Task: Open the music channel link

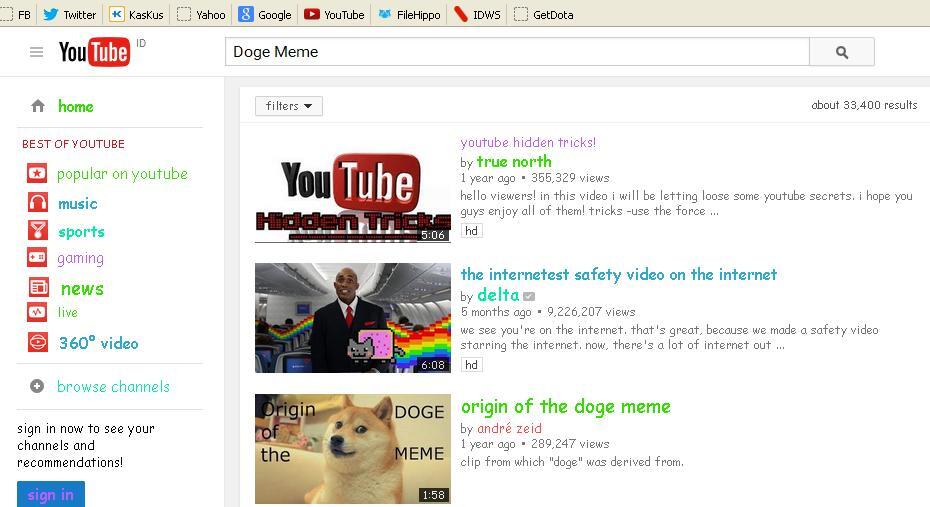Action: [78, 203]
